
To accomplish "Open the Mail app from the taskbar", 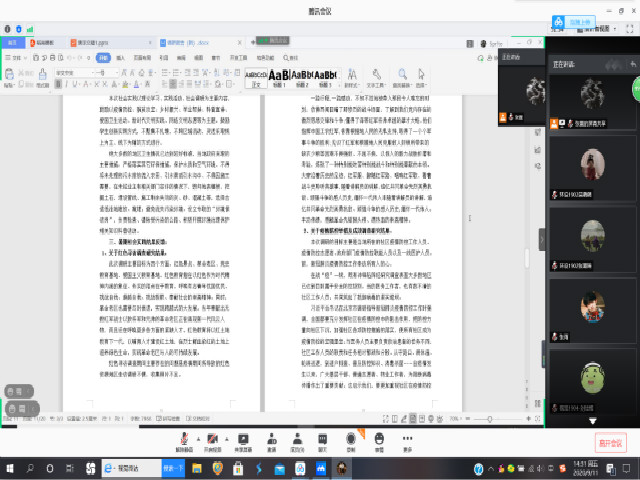I will [280, 469].
